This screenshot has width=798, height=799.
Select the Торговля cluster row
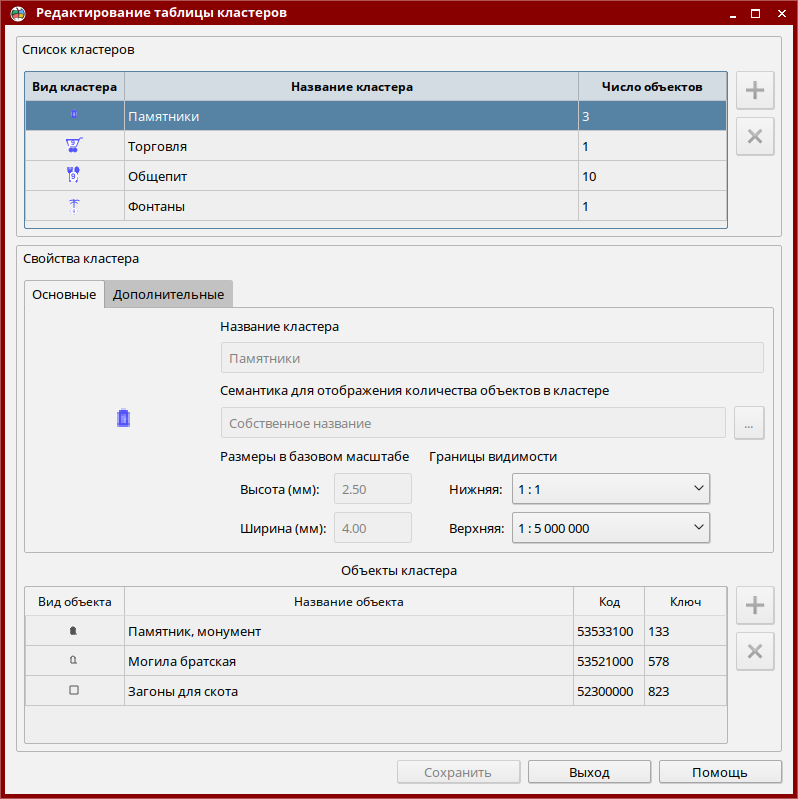click(x=376, y=146)
